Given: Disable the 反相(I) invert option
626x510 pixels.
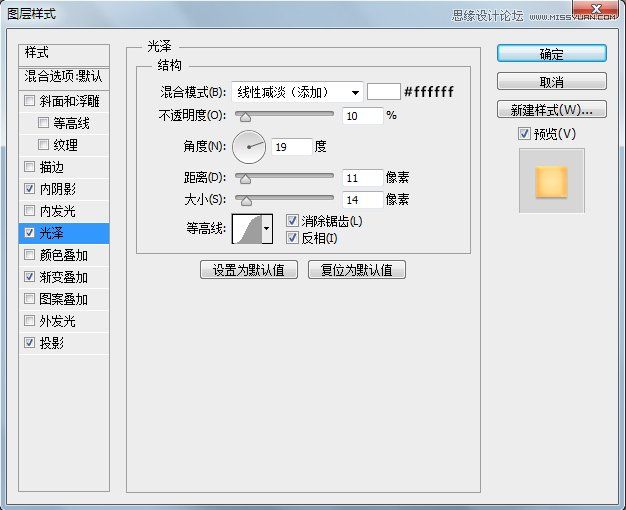Looking at the screenshot, I should (292, 238).
